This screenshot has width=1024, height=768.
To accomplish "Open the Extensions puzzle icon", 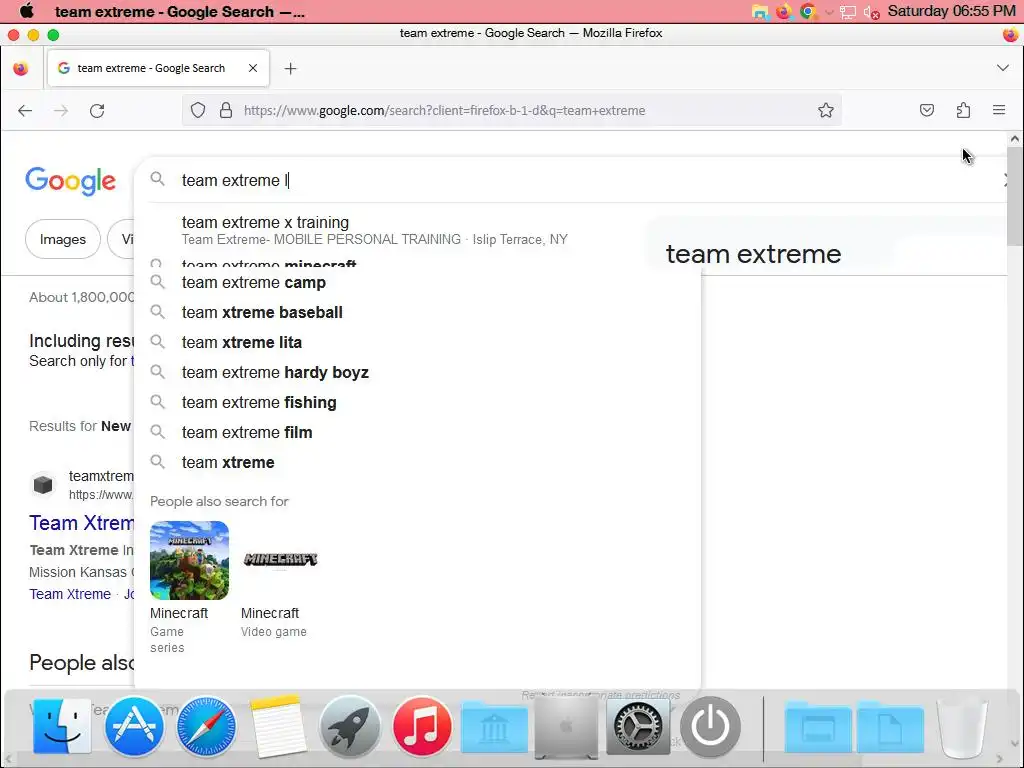I will (x=963, y=110).
